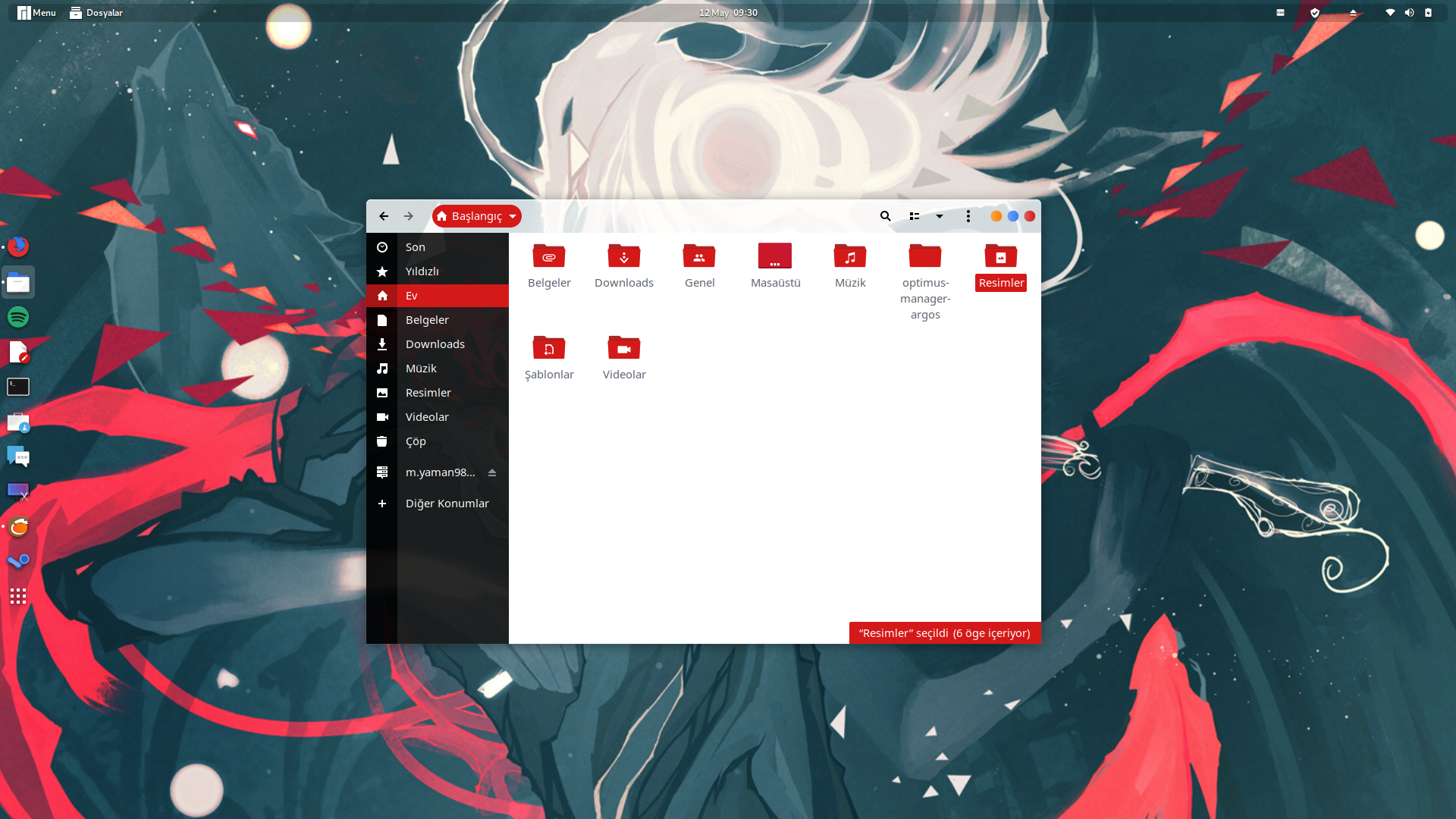This screenshot has height=819, width=1456.
Task: Select the Masaüstü folder icon
Action: (775, 256)
